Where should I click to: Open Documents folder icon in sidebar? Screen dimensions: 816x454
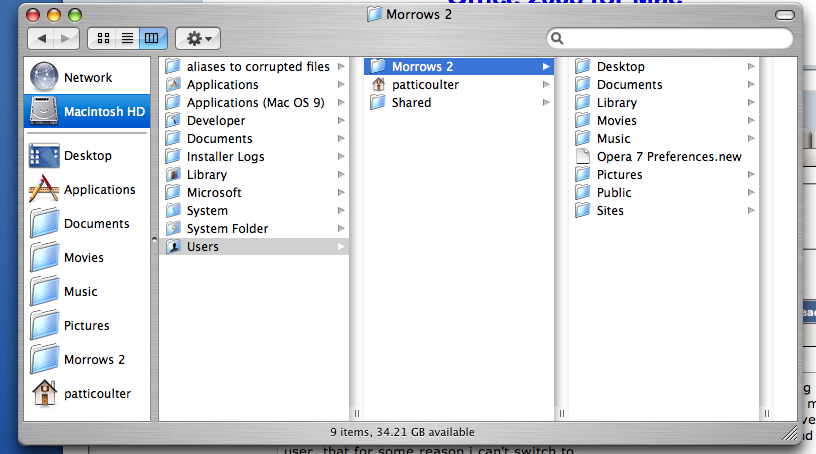coord(44,223)
